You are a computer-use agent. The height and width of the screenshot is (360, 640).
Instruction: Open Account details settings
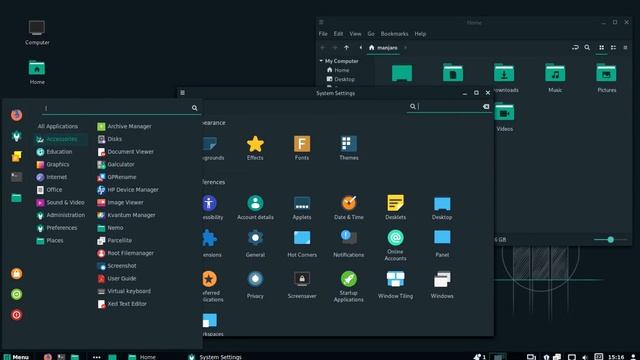(255, 207)
